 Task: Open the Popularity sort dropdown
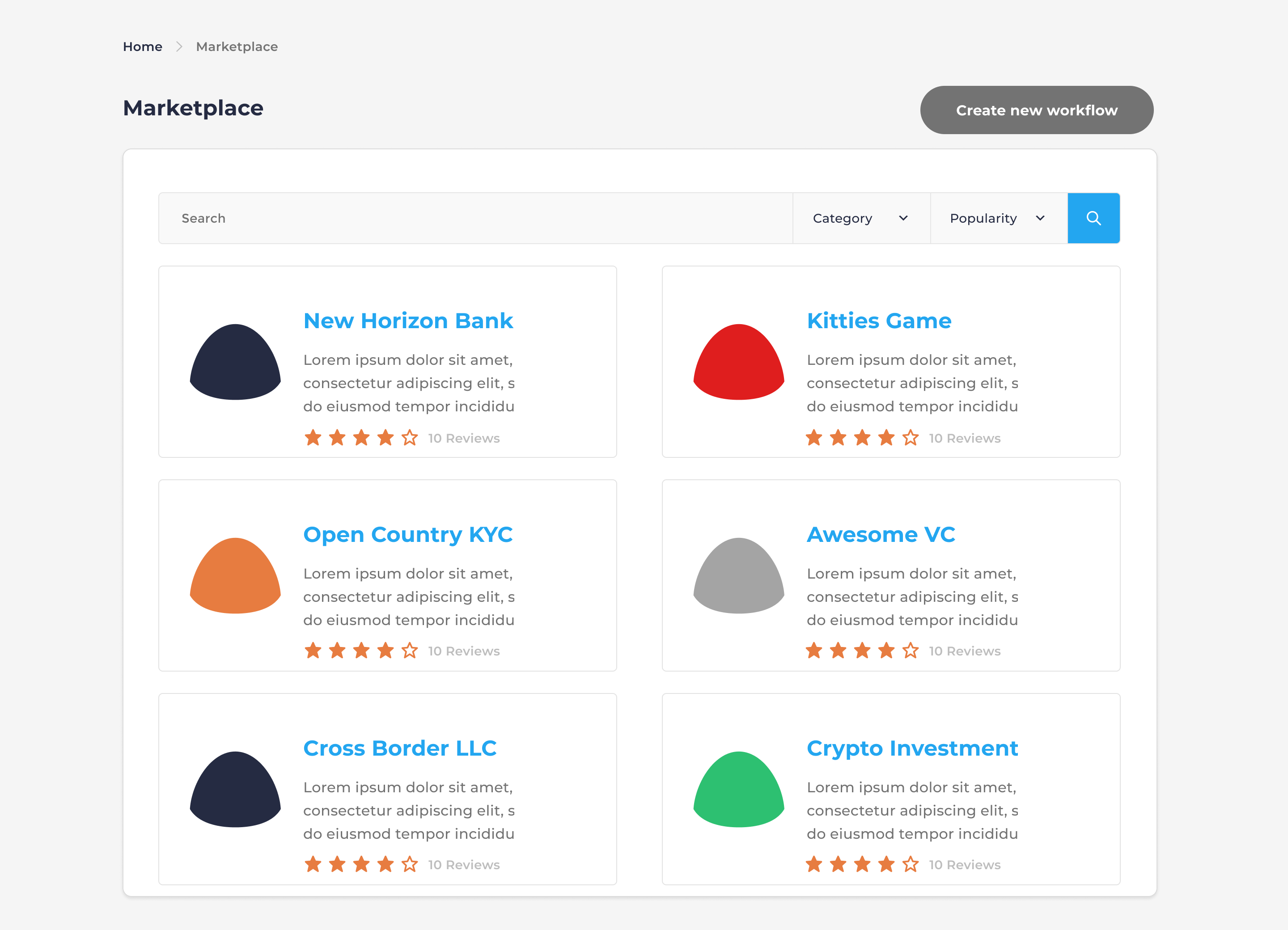click(998, 218)
